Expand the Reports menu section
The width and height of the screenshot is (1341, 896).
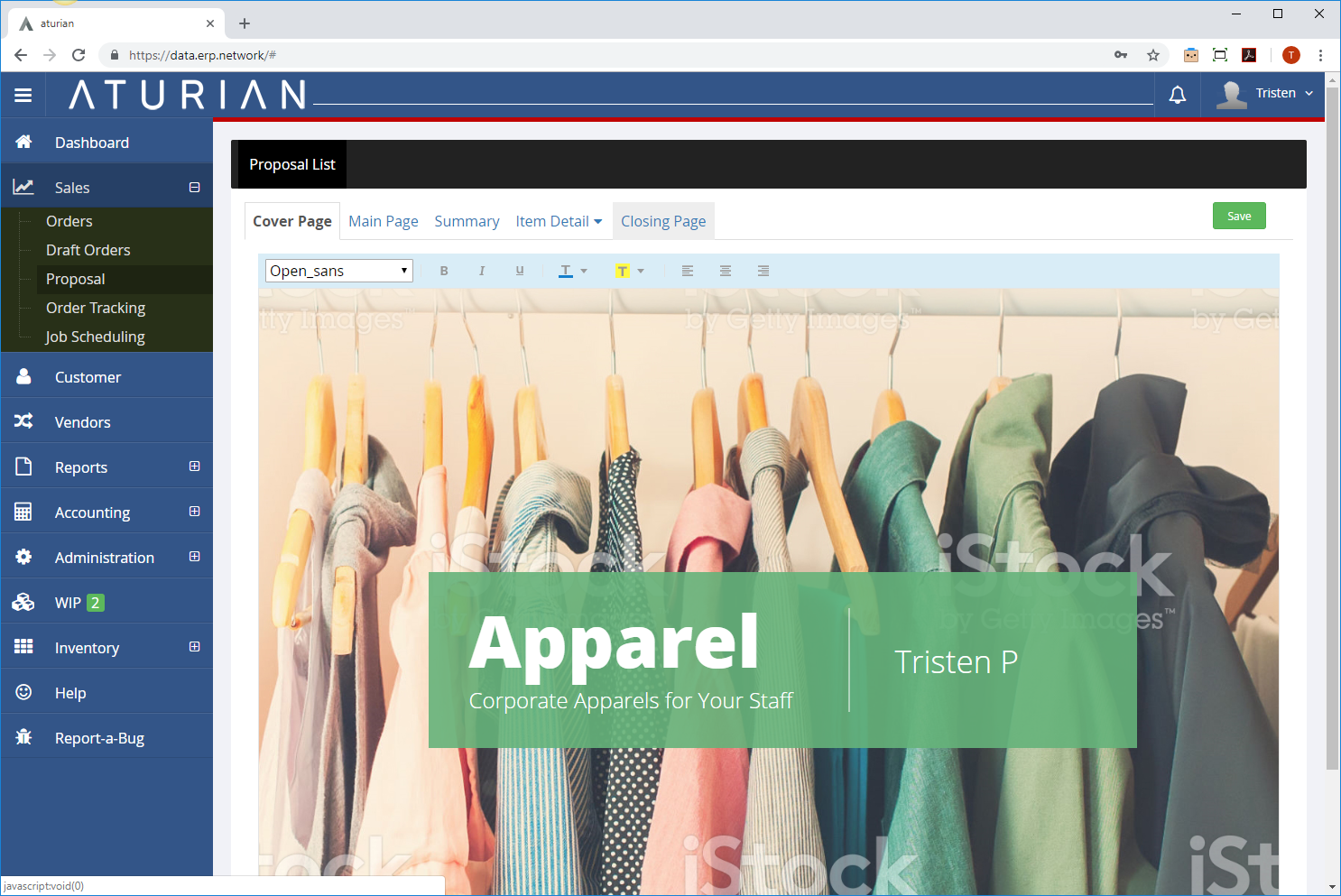click(x=194, y=466)
